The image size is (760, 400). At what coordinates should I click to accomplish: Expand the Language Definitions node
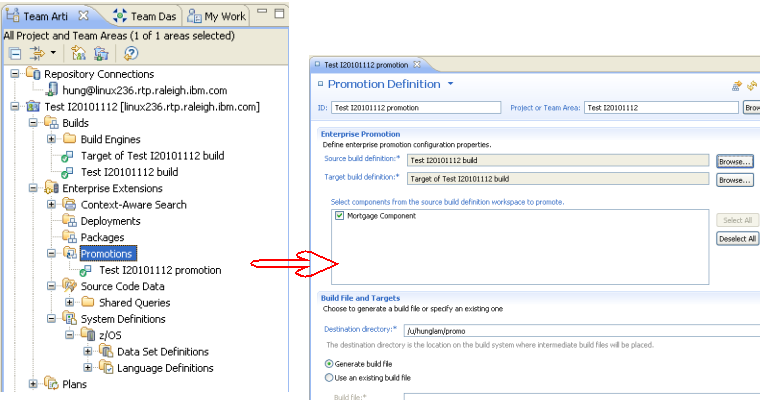pos(88,368)
